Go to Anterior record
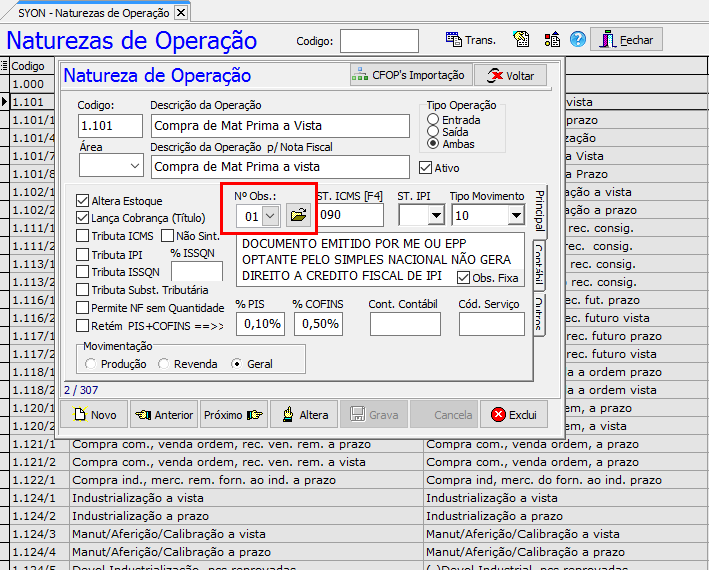This screenshot has width=709, height=570. 164,414
